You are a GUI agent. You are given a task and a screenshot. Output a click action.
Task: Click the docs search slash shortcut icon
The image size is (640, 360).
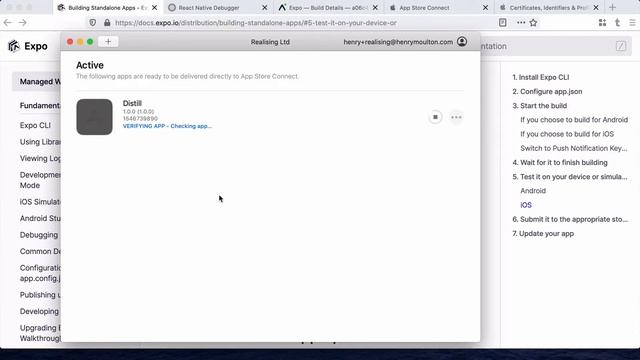tap(621, 46)
